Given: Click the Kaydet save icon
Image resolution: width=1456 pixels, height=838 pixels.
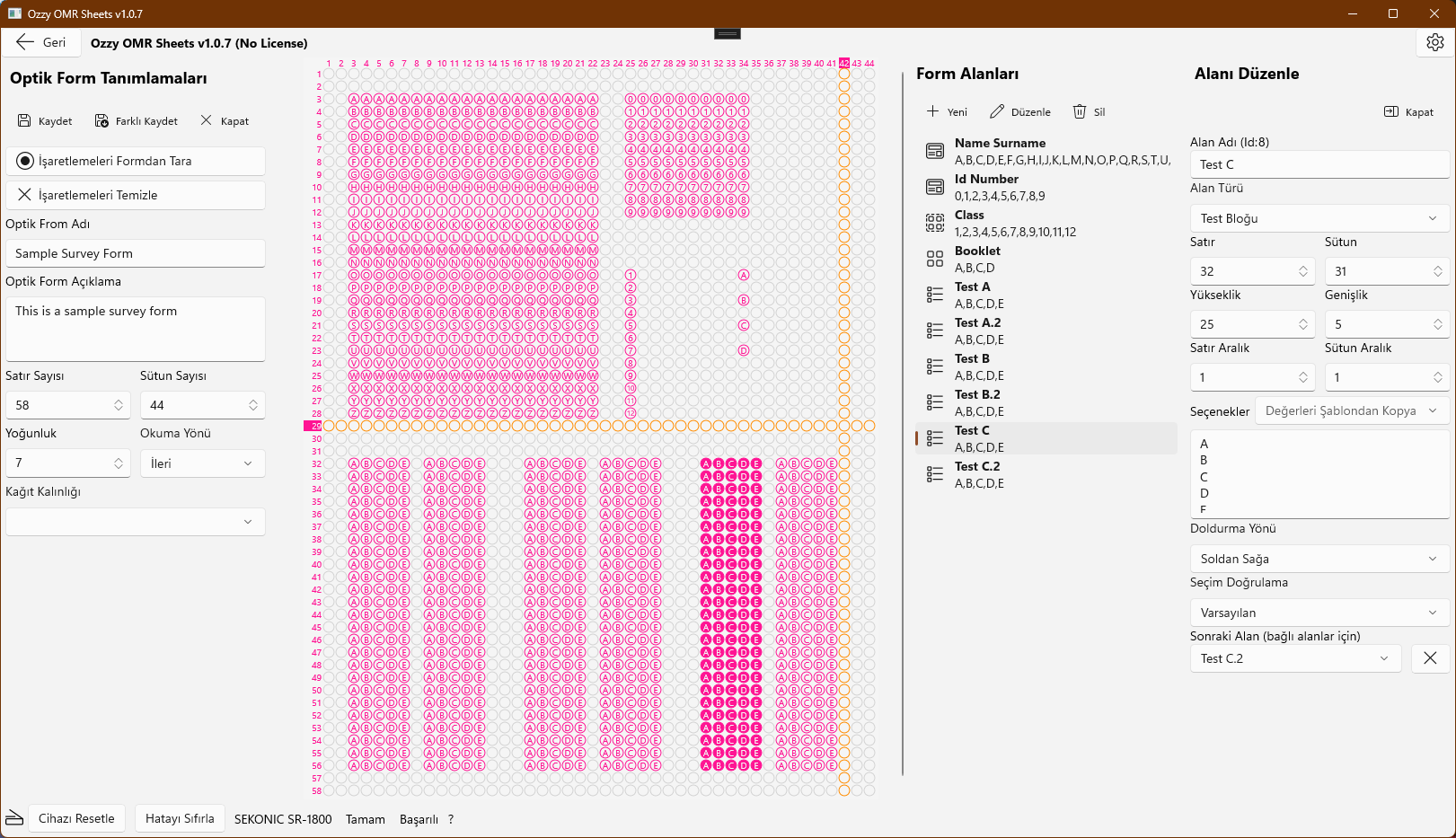Looking at the screenshot, I should click(24, 121).
